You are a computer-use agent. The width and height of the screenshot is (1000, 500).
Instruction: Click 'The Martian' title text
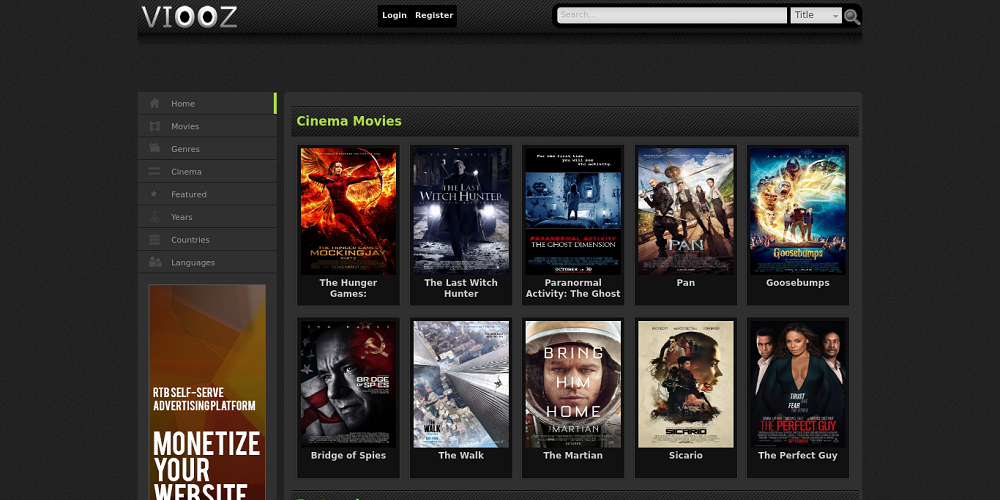[x=573, y=455]
